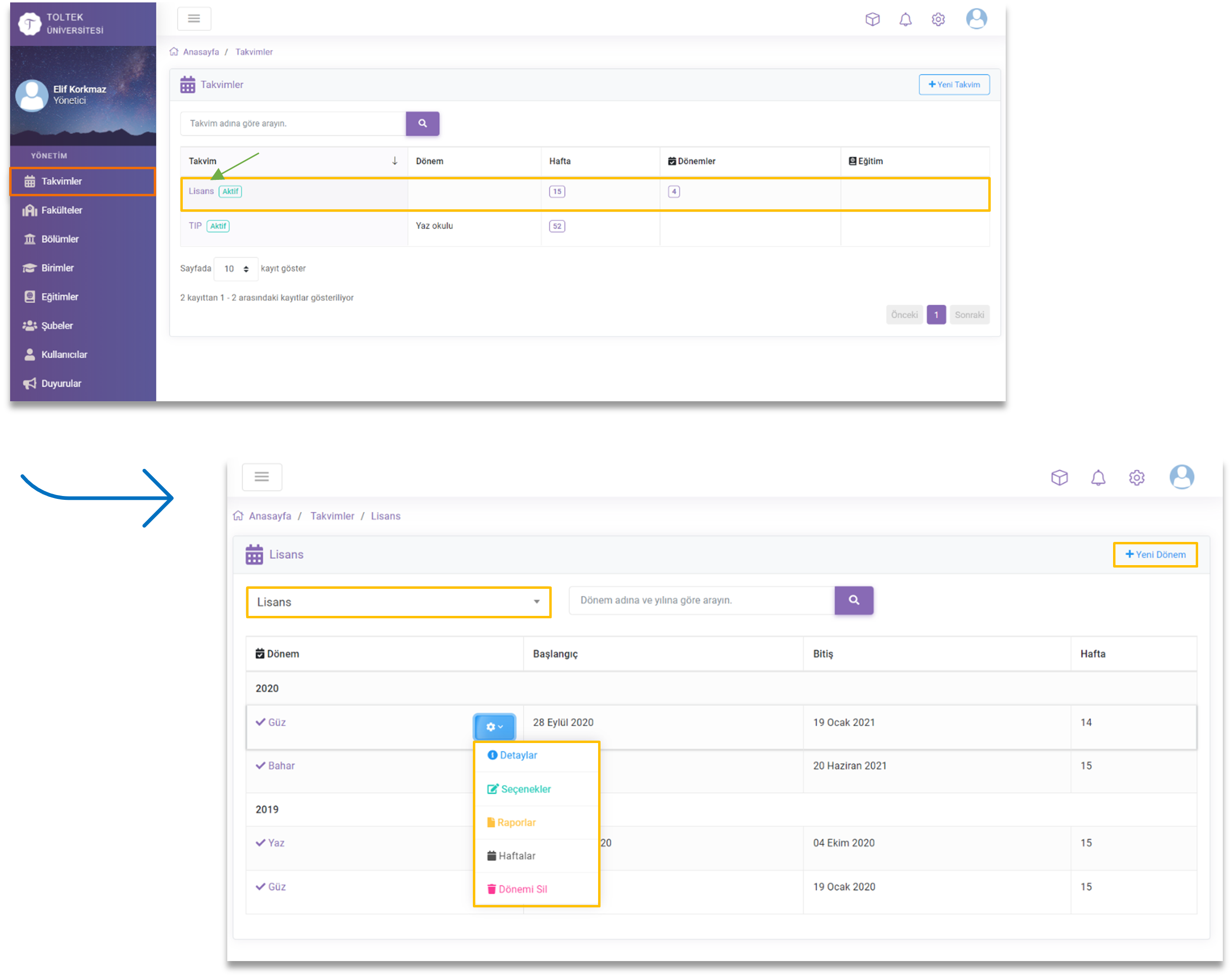The height and width of the screenshot is (977, 1232).
Task: Open the user avatar in bottom panel header
Action: point(1181,477)
